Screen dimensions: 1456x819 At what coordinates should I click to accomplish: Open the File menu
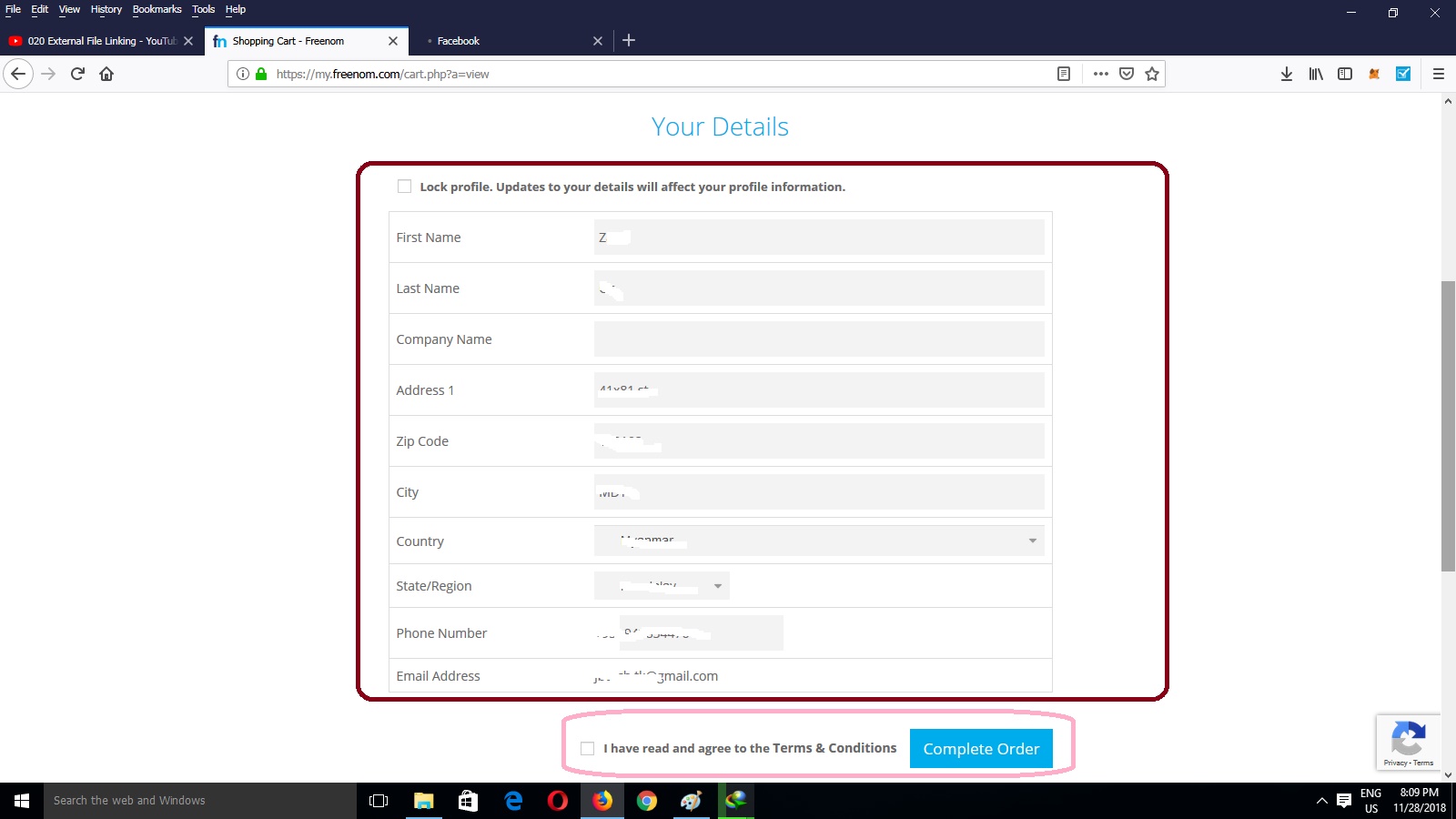pyautogui.click(x=13, y=9)
